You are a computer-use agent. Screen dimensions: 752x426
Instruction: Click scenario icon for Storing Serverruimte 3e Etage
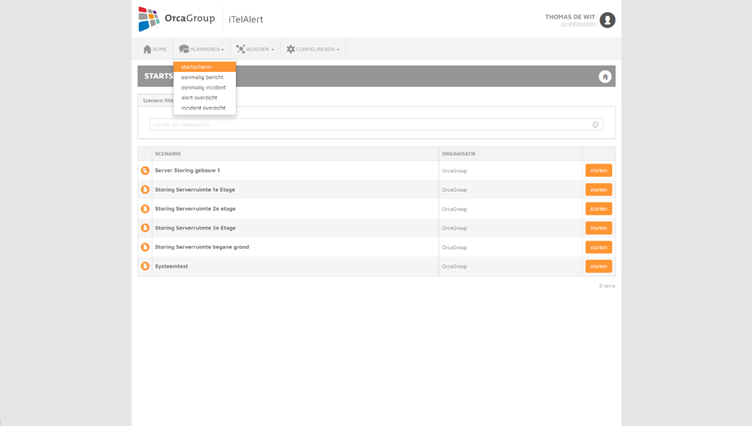[145, 228]
